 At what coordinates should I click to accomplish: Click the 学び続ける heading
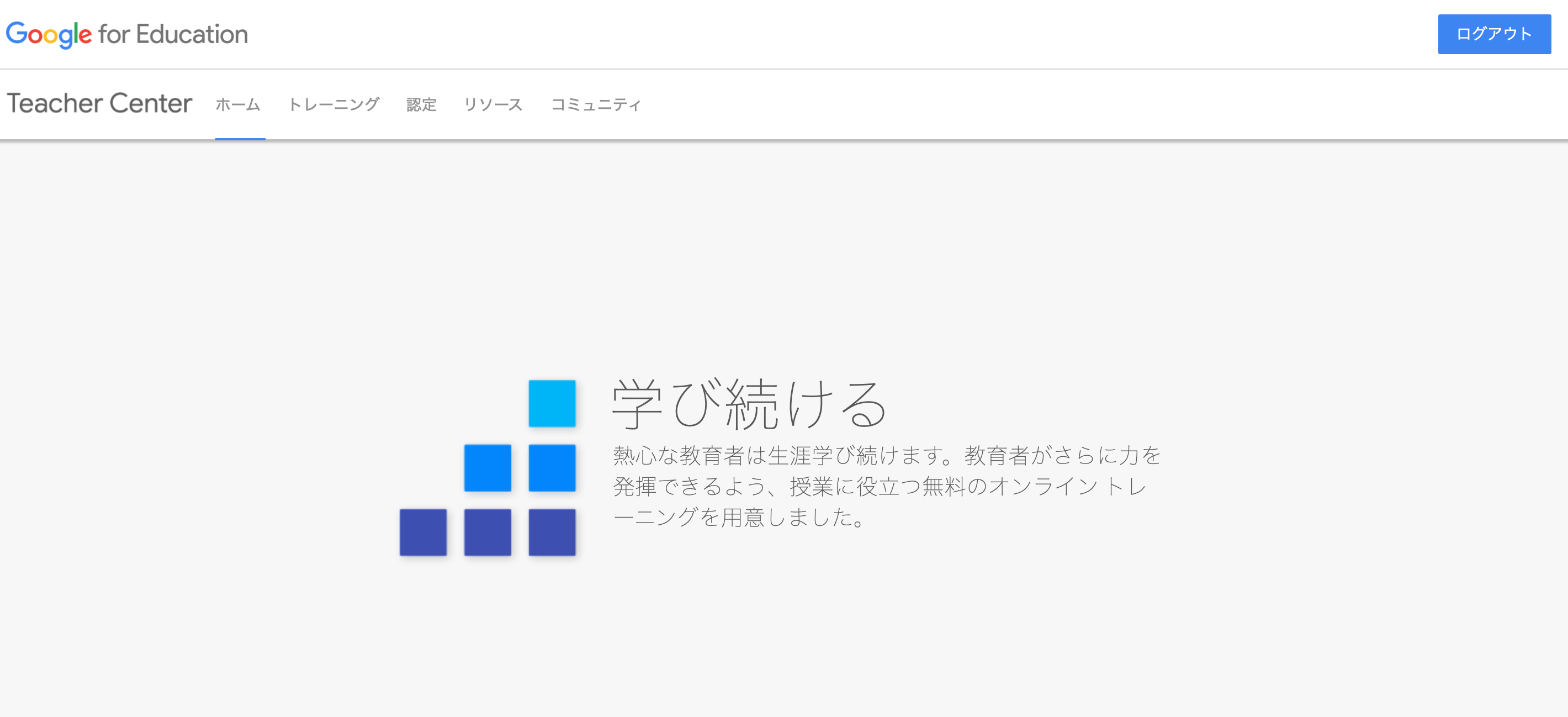749,404
